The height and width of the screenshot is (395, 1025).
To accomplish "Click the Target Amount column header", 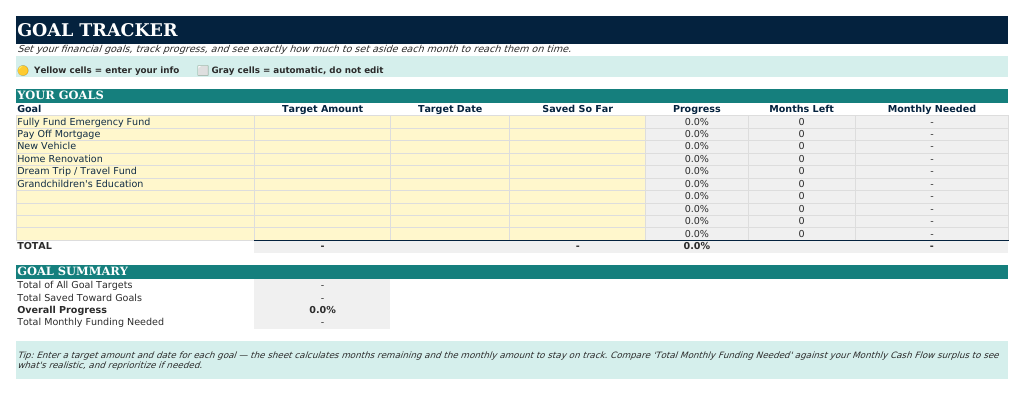I will click(x=322, y=109).
